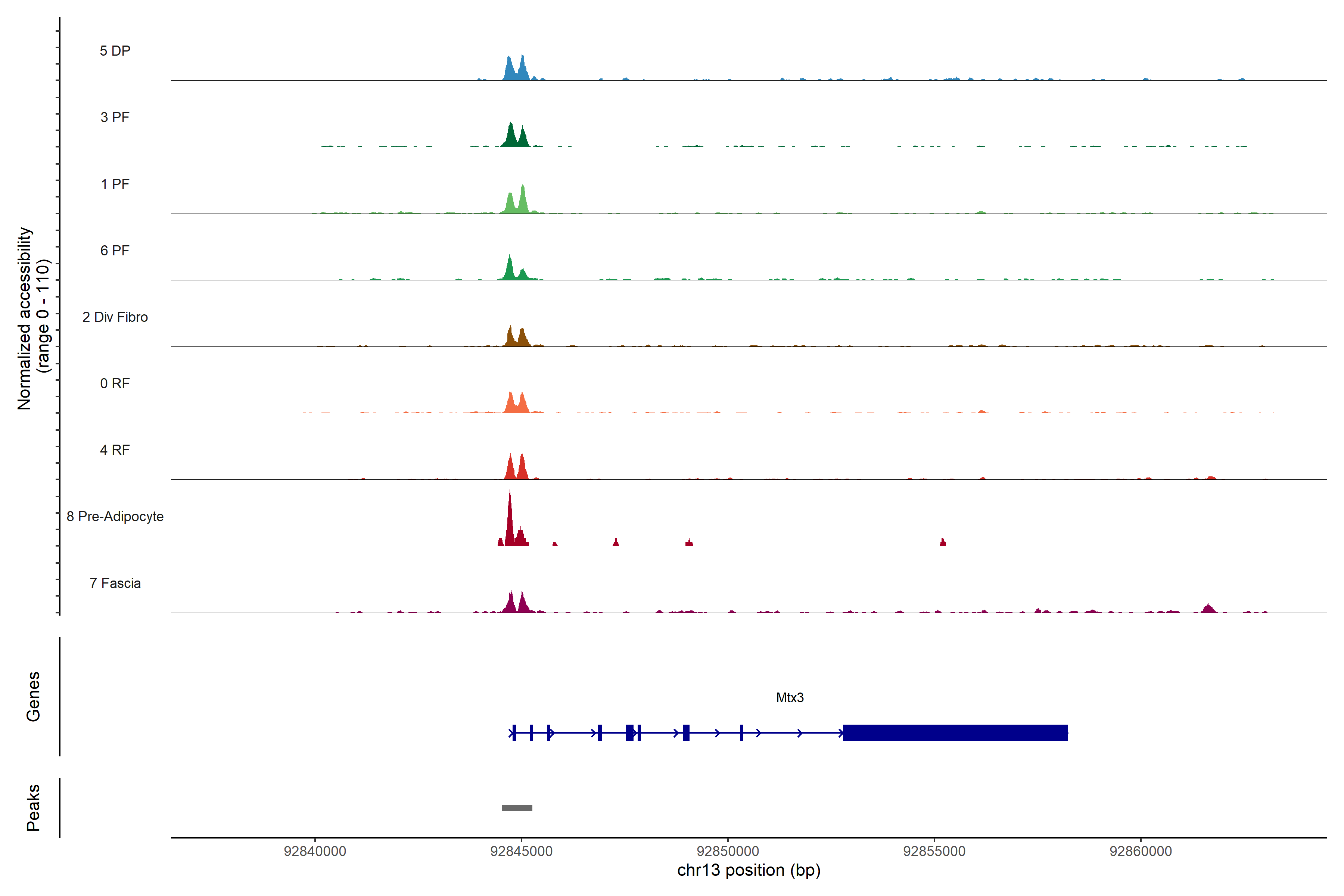This screenshot has height=896, width=1344.
Task: Click the 92860000 axis tick label
Action: pyautogui.click(x=1141, y=852)
